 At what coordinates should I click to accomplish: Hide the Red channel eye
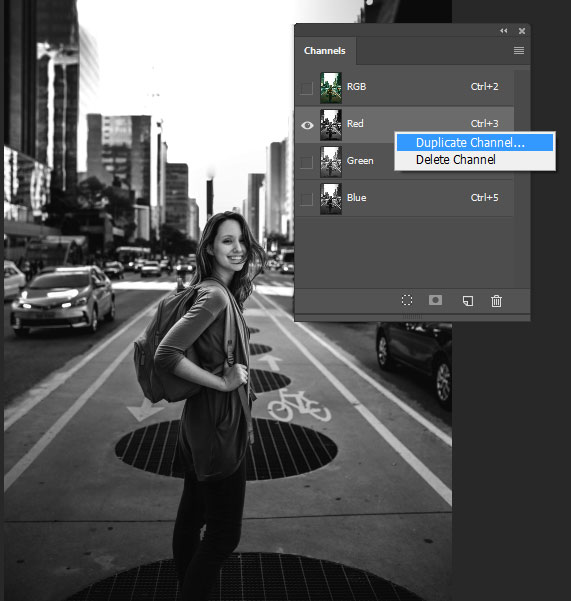[x=307, y=125]
